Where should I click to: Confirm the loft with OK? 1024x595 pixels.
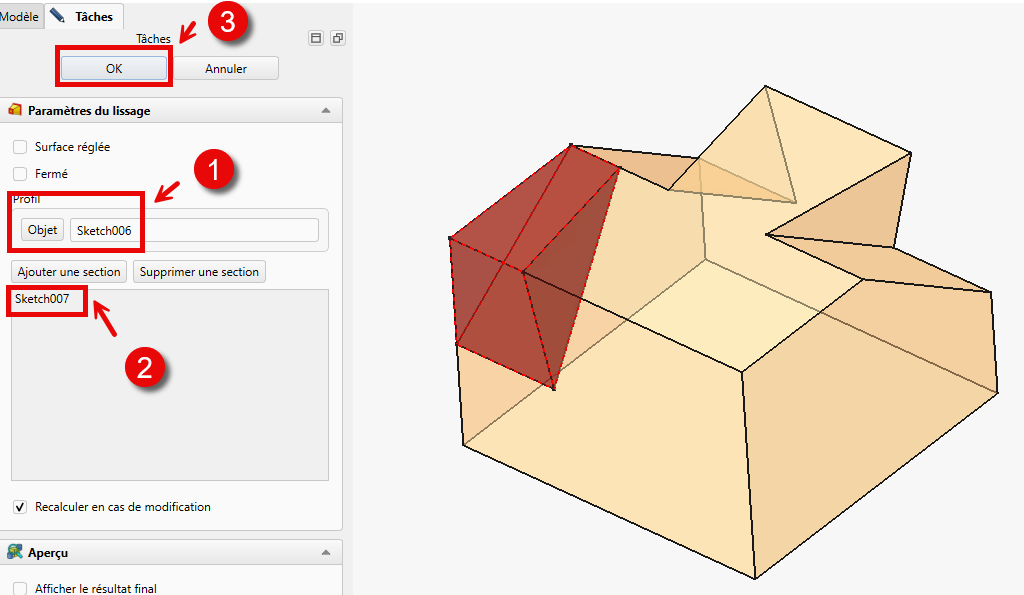pos(114,69)
